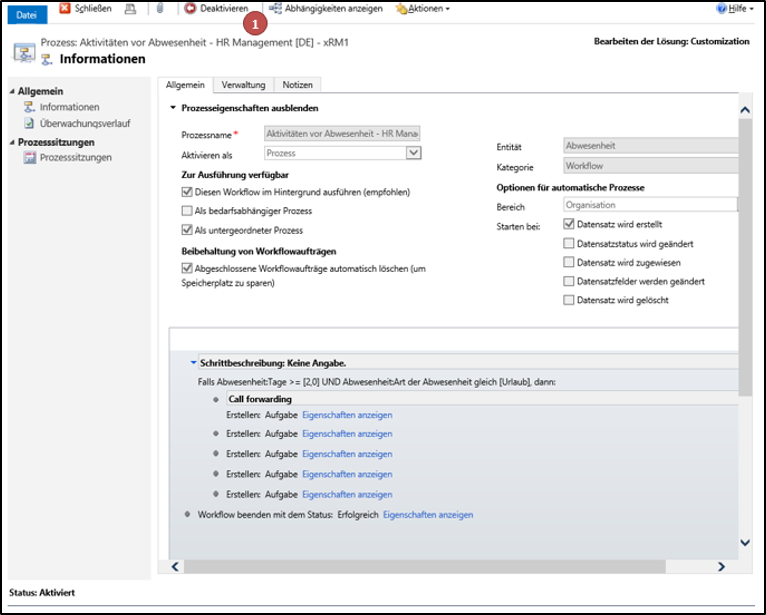Enable 'Datensatz wird gelöscht' checkbox
This screenshot has height=615, width=766.
click(569, 300)
